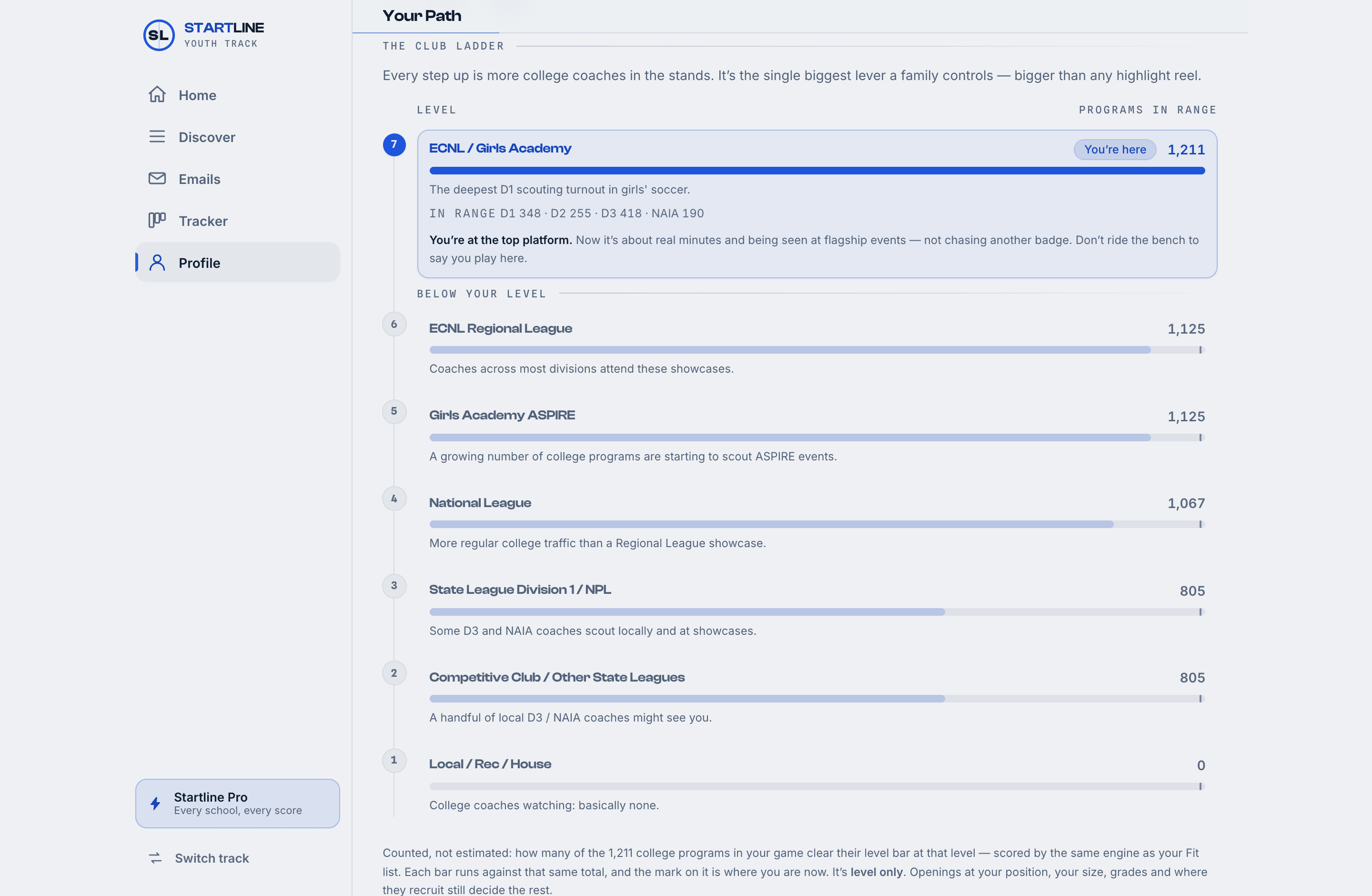Click 'You're at the top platform.' text
Viewport: 1372px width, 896px height.
coord(500,240)
